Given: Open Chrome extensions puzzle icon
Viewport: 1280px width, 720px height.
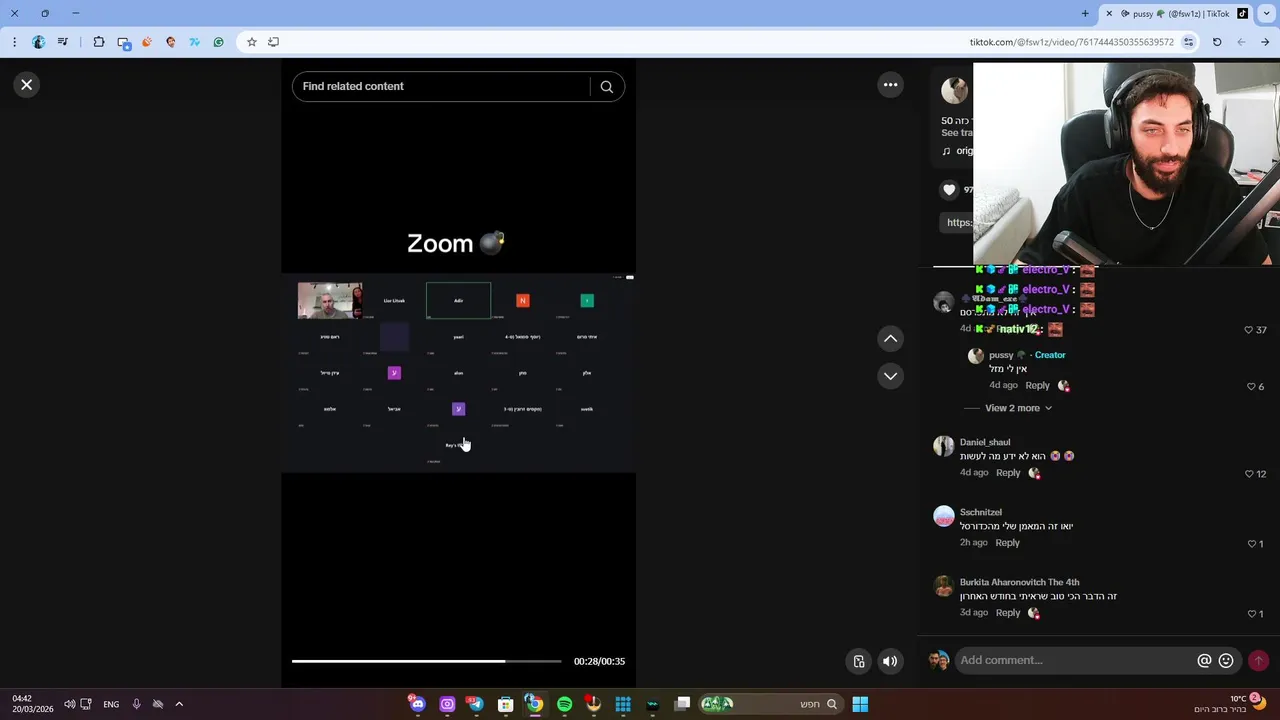Looking at the screenshot, I should (99, 42).
